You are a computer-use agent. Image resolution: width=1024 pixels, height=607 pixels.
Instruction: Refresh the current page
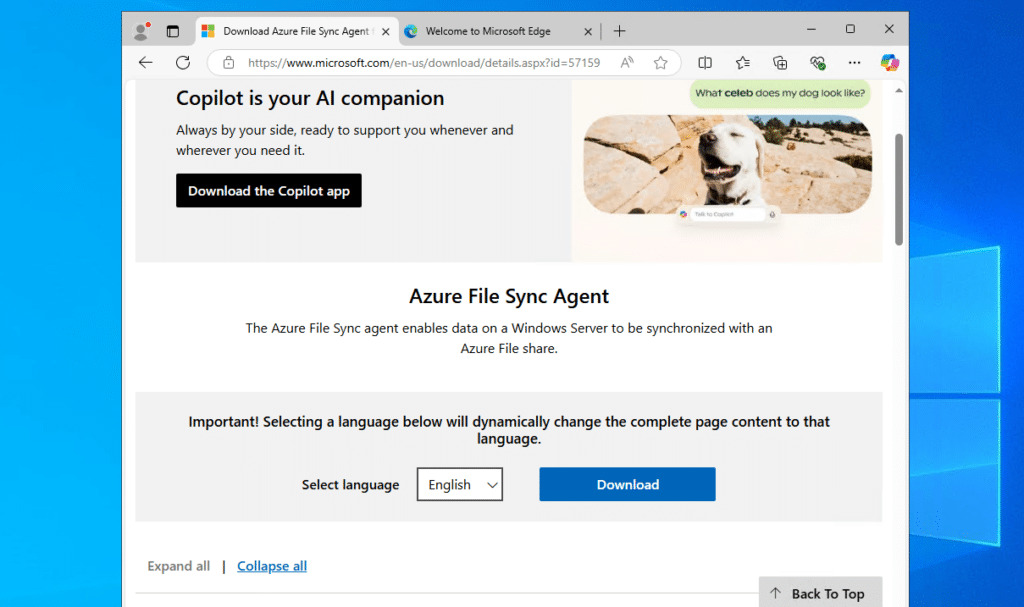pos(183,62)
